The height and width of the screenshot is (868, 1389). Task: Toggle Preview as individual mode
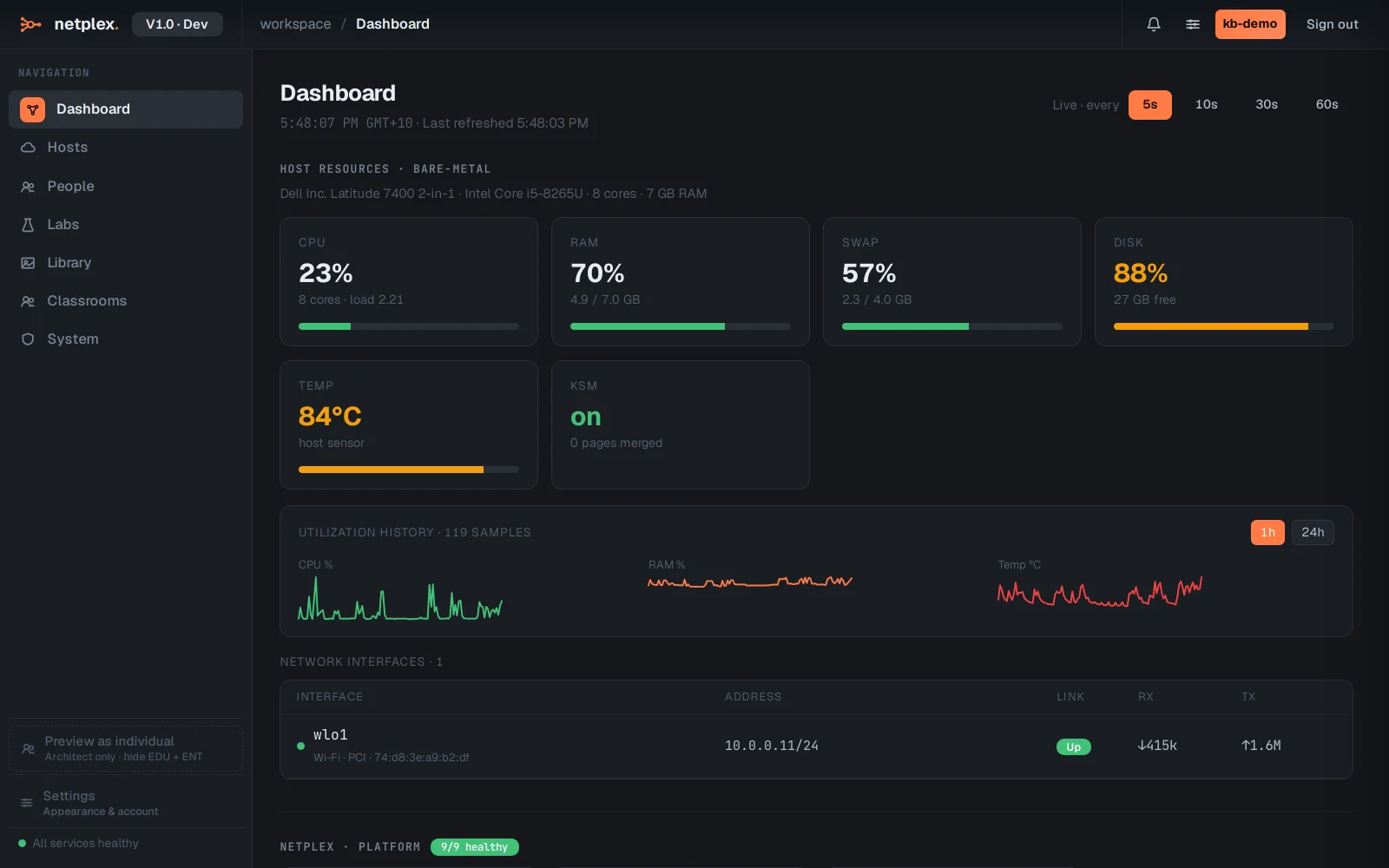click(126, 748)
